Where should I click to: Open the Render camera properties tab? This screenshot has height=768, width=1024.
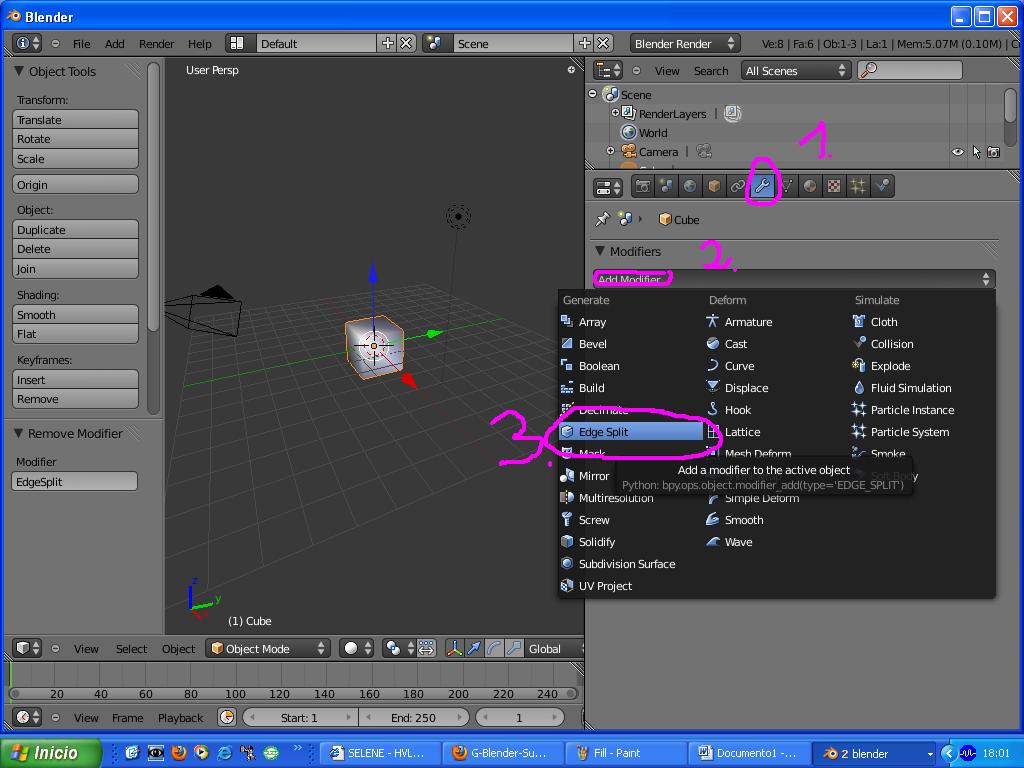tap(643, 186)
